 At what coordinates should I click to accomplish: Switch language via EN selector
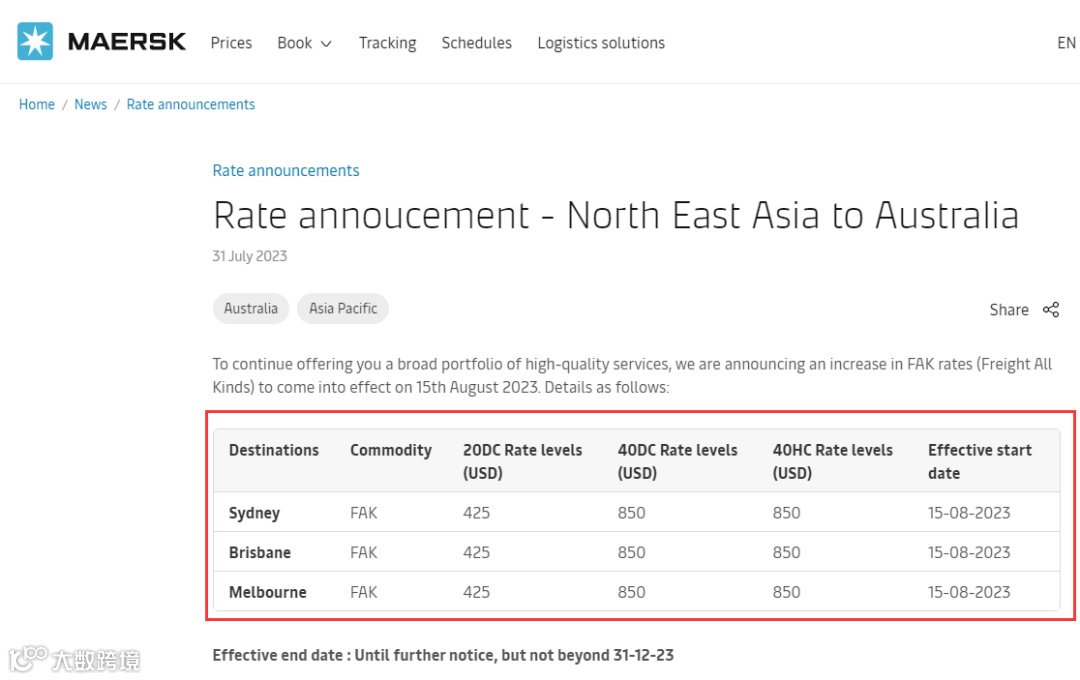click(x=1066, y=43)
